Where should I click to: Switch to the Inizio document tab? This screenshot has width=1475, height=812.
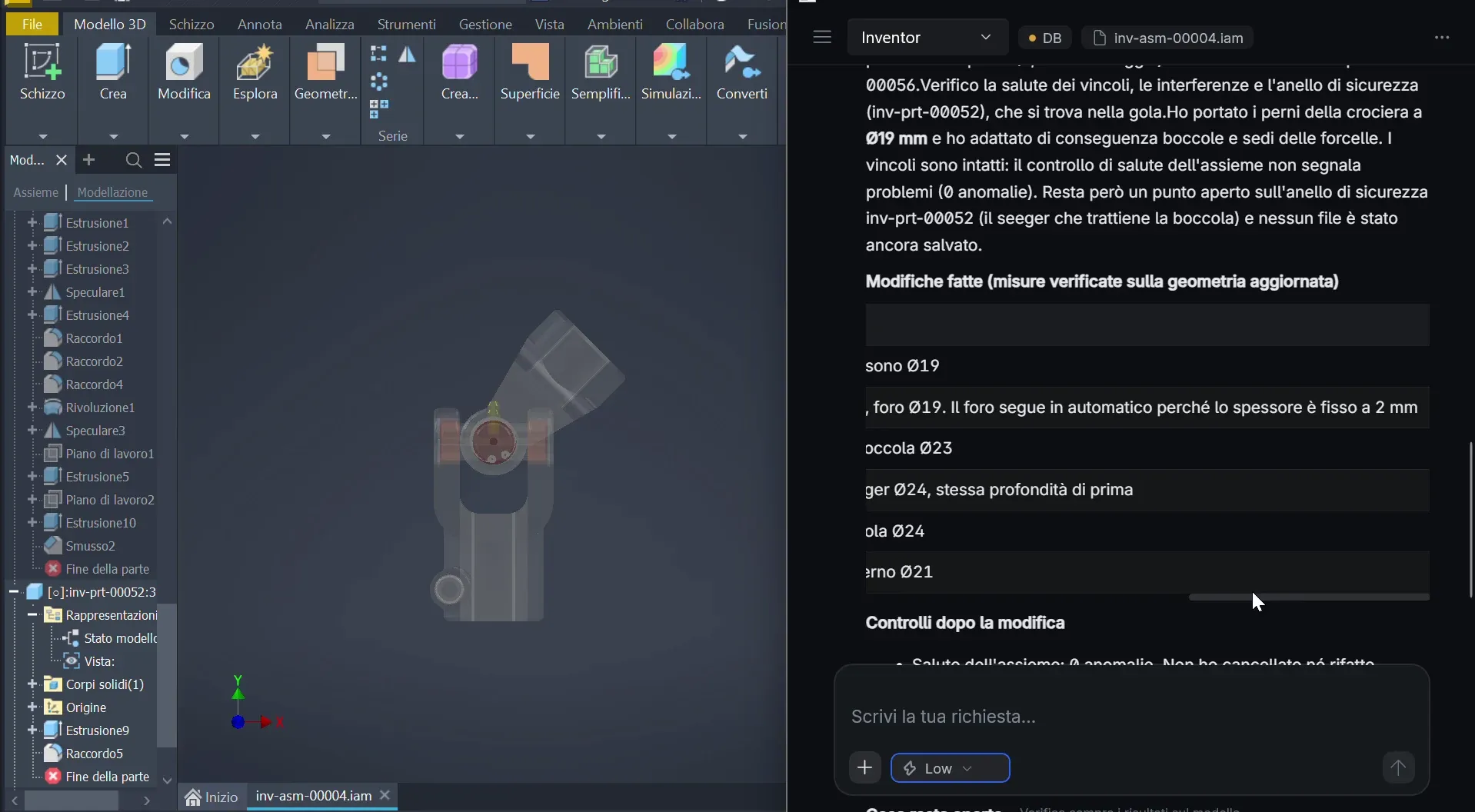click(211, 797)
